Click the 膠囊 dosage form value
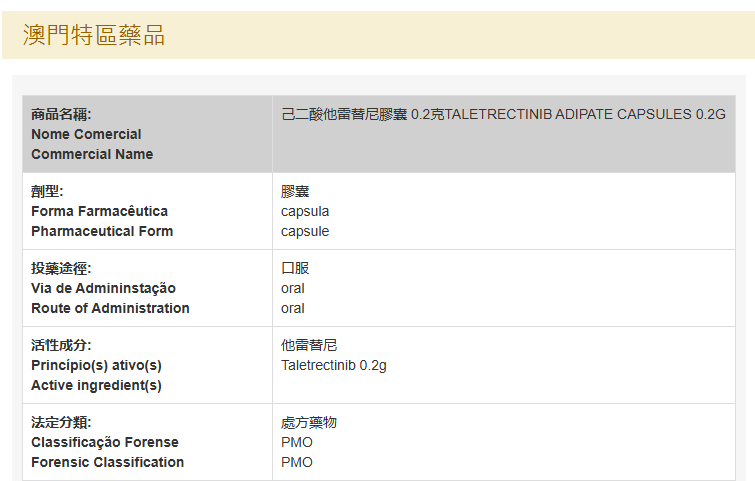The height and width of the screenshot is (481, 755). (x=295, y=191)
